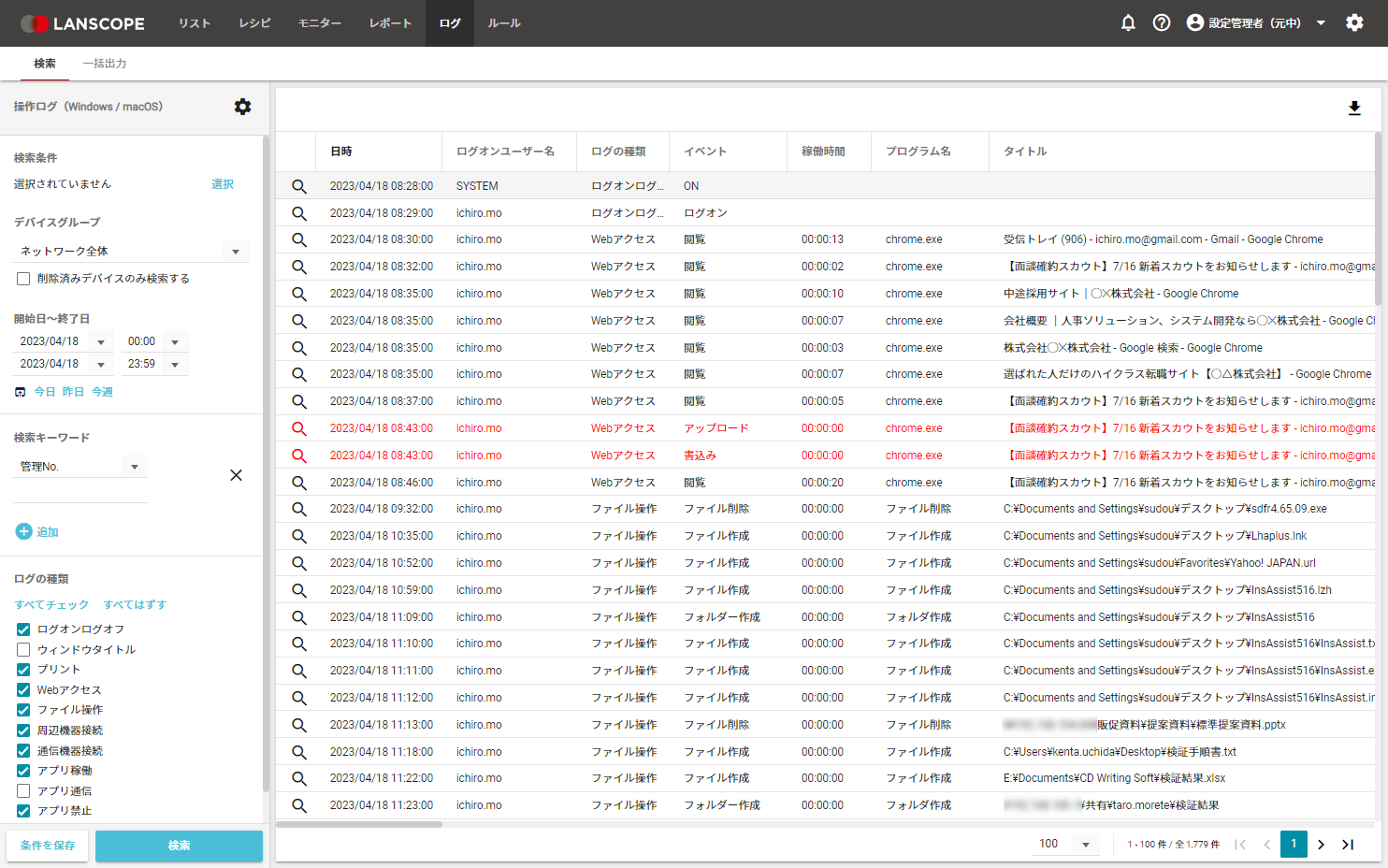Uncheck プリント log type
1388x868 pixels.
[23, 670]
